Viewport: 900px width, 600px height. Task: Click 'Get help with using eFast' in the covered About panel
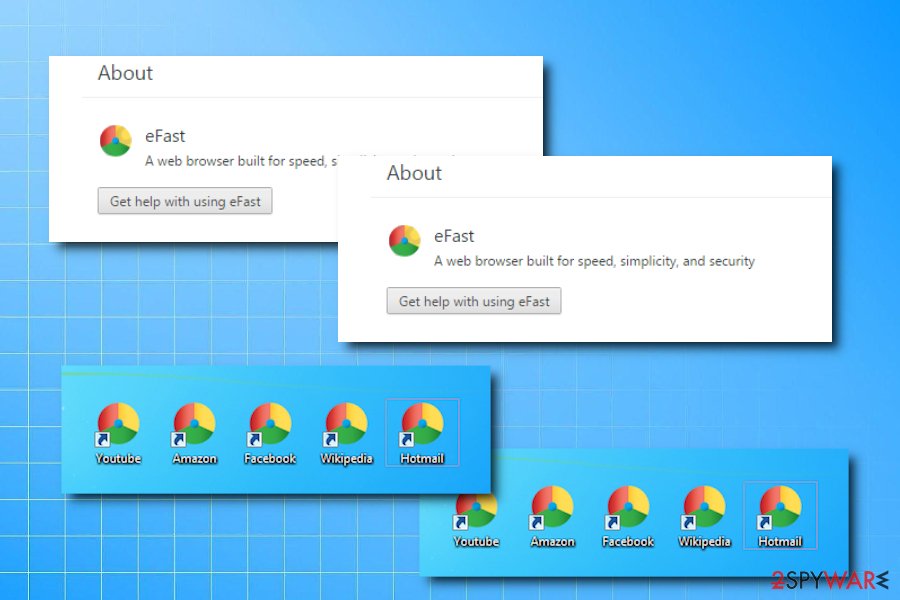[x=185, y=201]
